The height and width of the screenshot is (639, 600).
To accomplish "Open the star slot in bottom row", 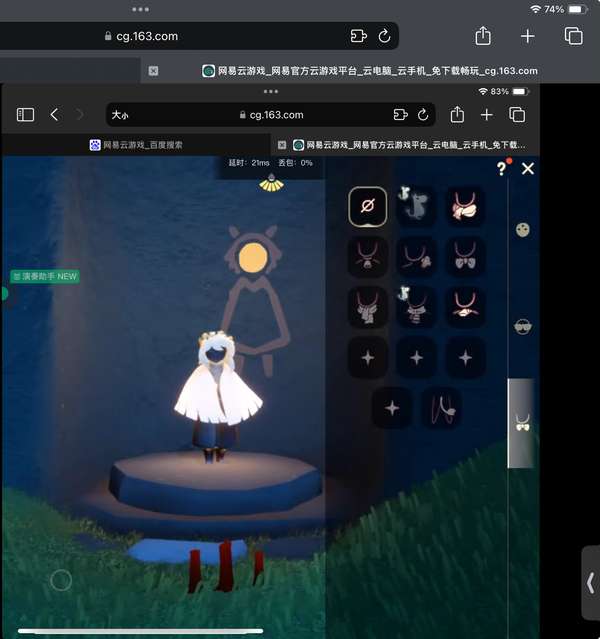I will coord(392,408).
